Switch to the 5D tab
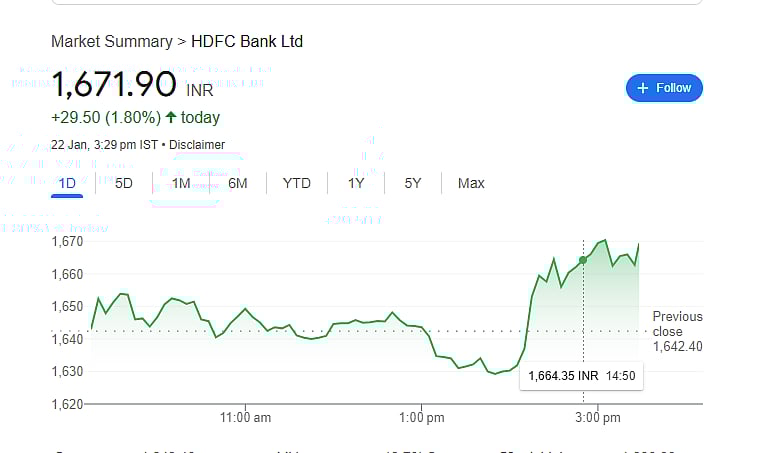This screenshot has width=758, height=453. (124, 183)
